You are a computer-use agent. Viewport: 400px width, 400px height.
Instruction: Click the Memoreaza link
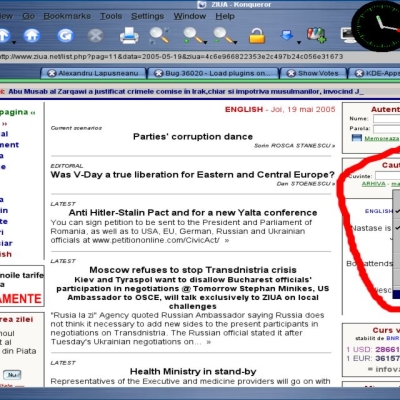(382, 138)
